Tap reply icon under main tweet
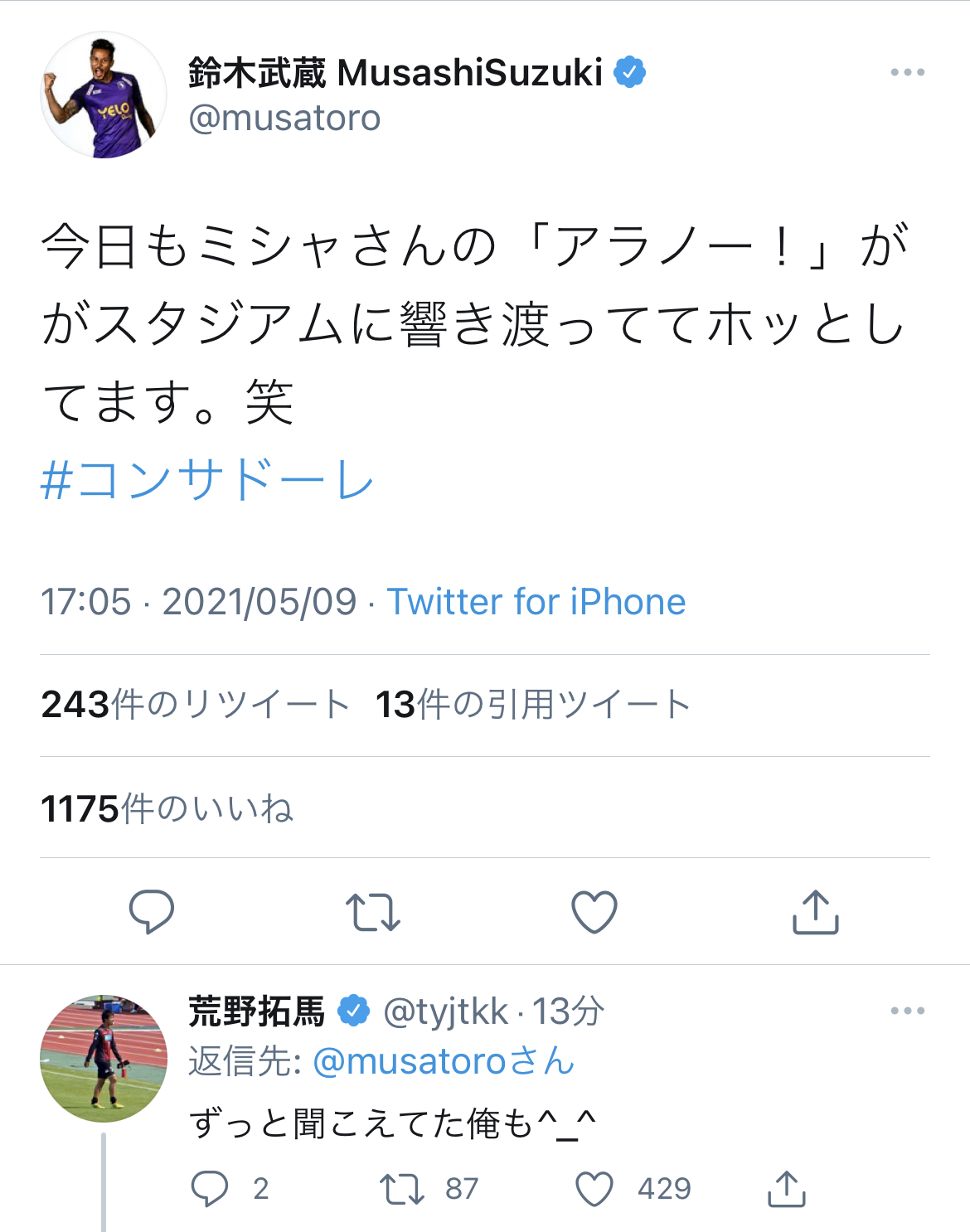 tap(152, 911)
